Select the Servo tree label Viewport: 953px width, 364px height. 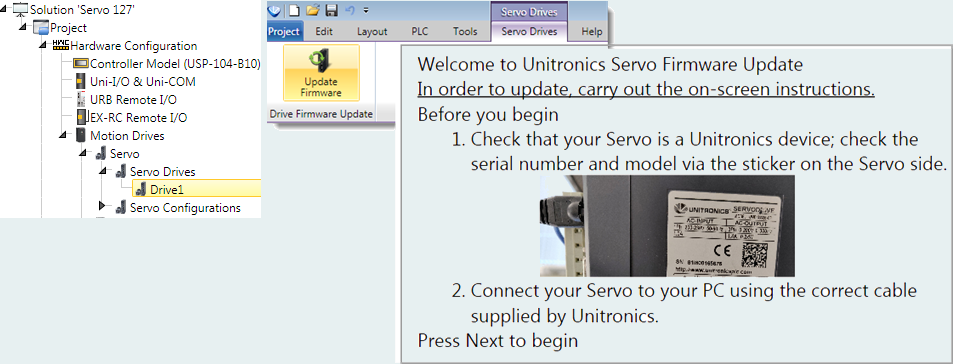pyautogui.click(x=125, y=154)
